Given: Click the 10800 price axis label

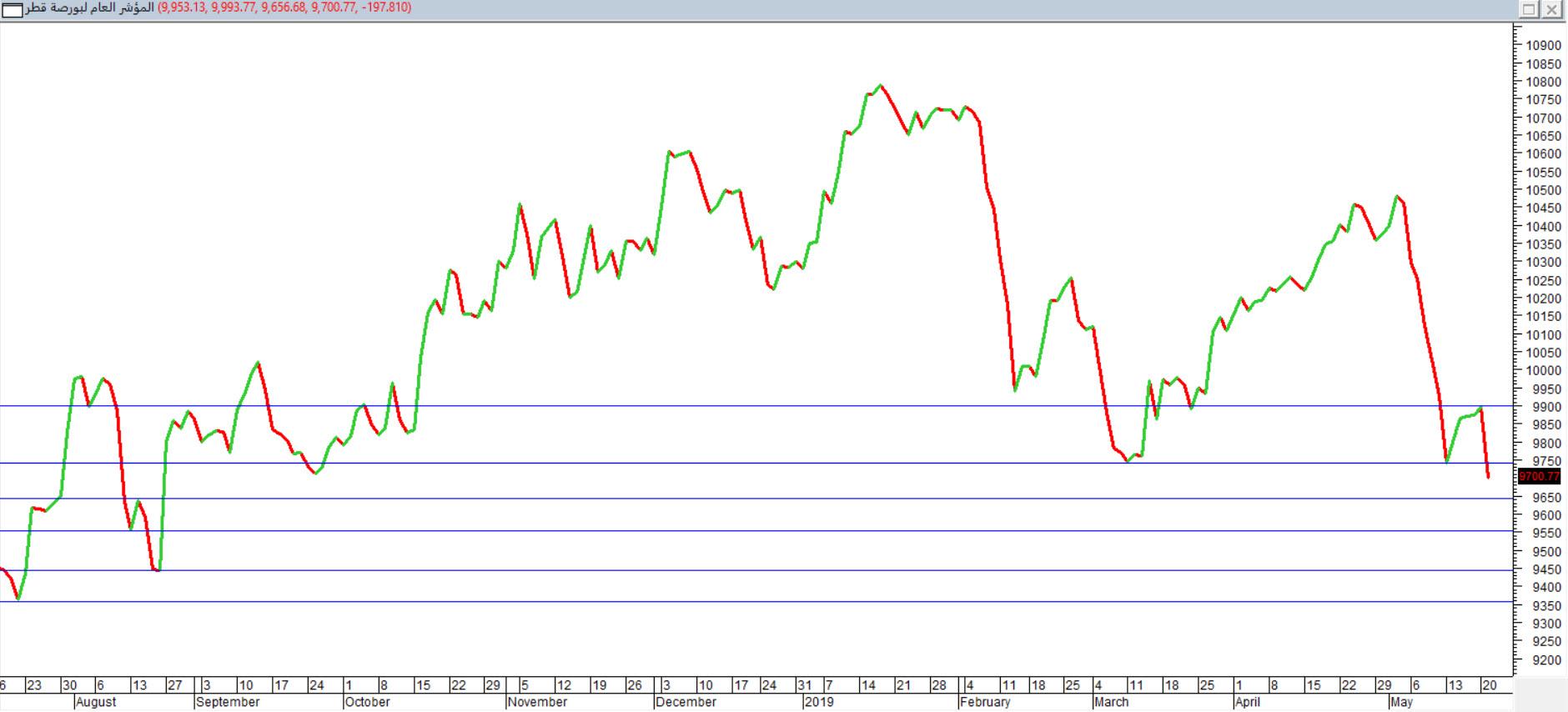Looking at the screenshot, I should [x=1543, y=82].
